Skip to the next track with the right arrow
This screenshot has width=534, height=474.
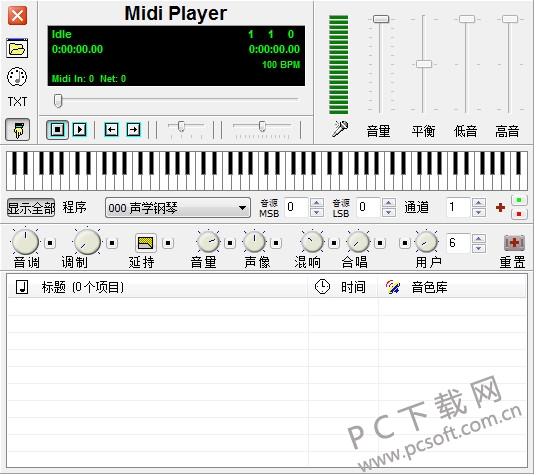134,130
